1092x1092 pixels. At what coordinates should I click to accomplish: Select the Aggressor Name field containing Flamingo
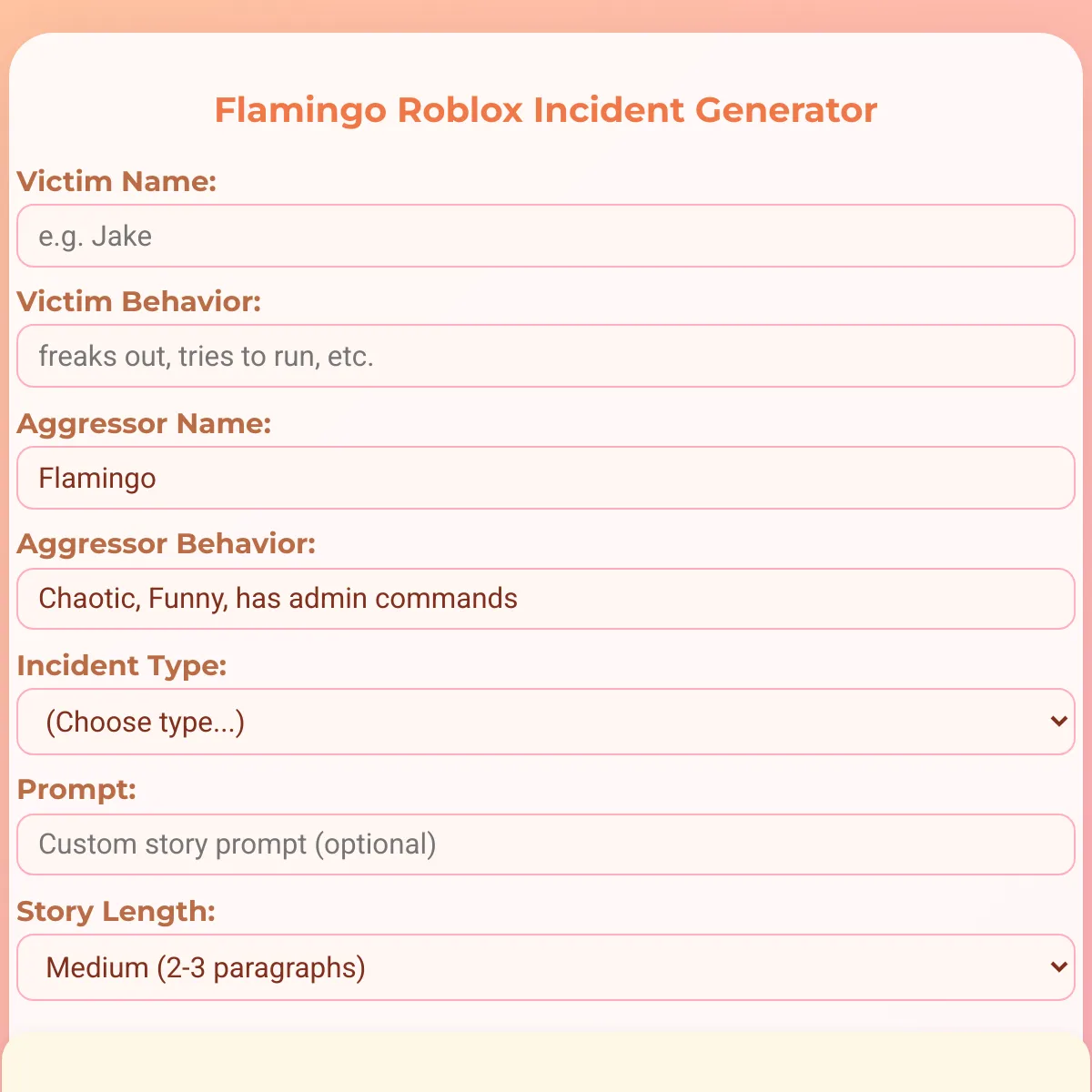coord(546,478)
